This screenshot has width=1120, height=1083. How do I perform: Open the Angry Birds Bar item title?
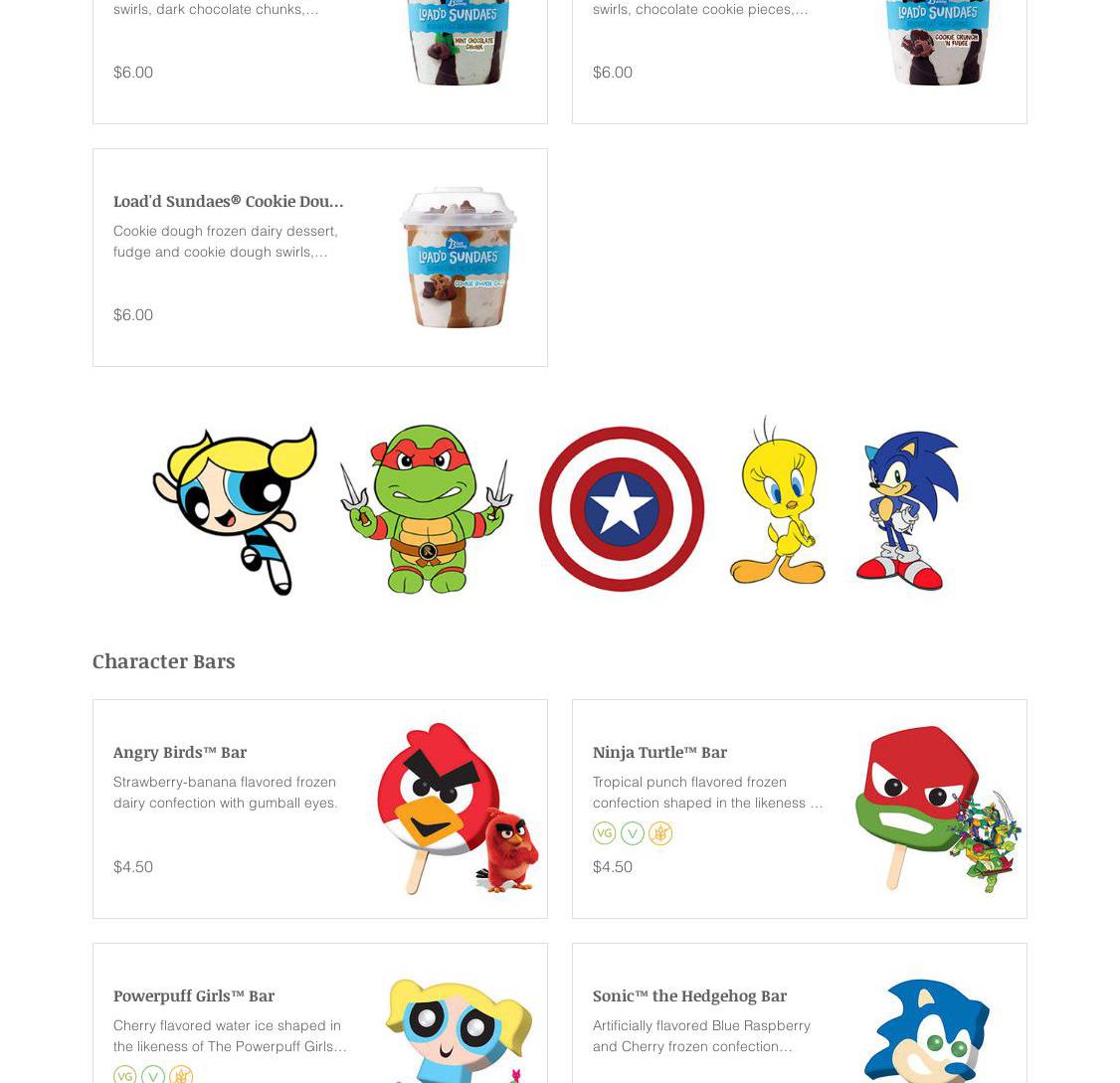click(x=180, y=752)
